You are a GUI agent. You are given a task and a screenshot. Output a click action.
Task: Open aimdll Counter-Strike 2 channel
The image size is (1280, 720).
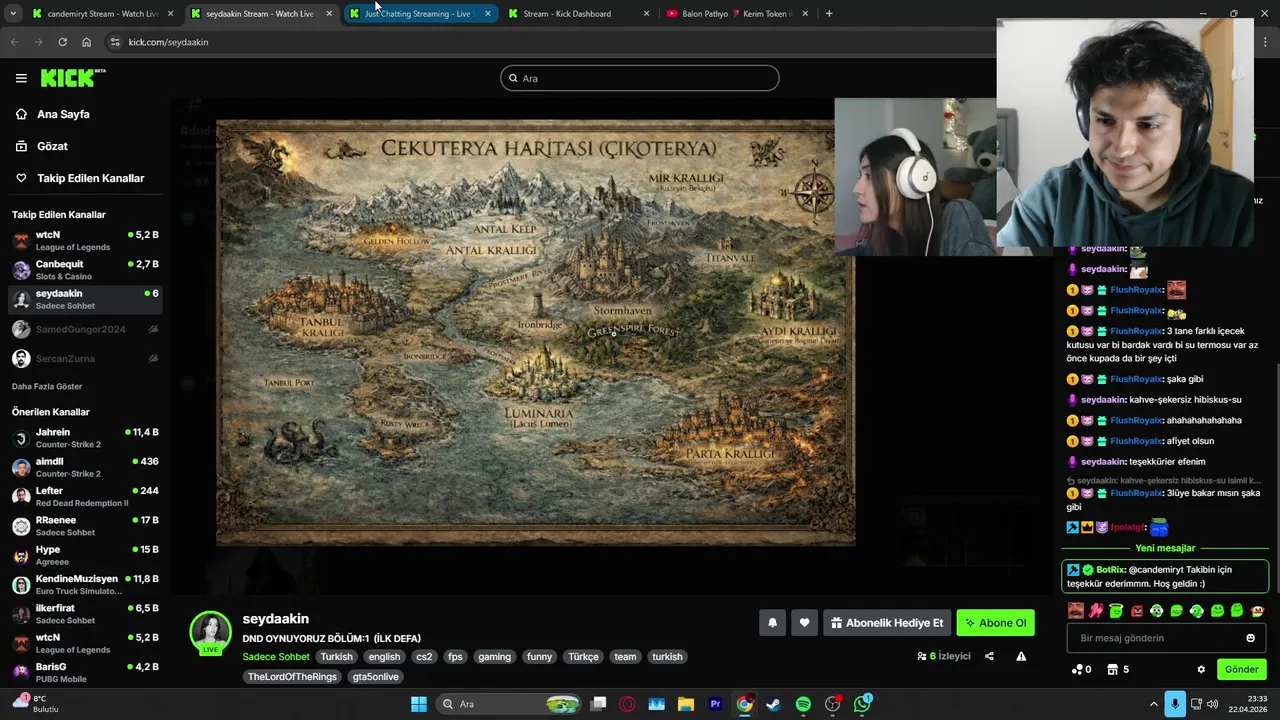(85, 467)
